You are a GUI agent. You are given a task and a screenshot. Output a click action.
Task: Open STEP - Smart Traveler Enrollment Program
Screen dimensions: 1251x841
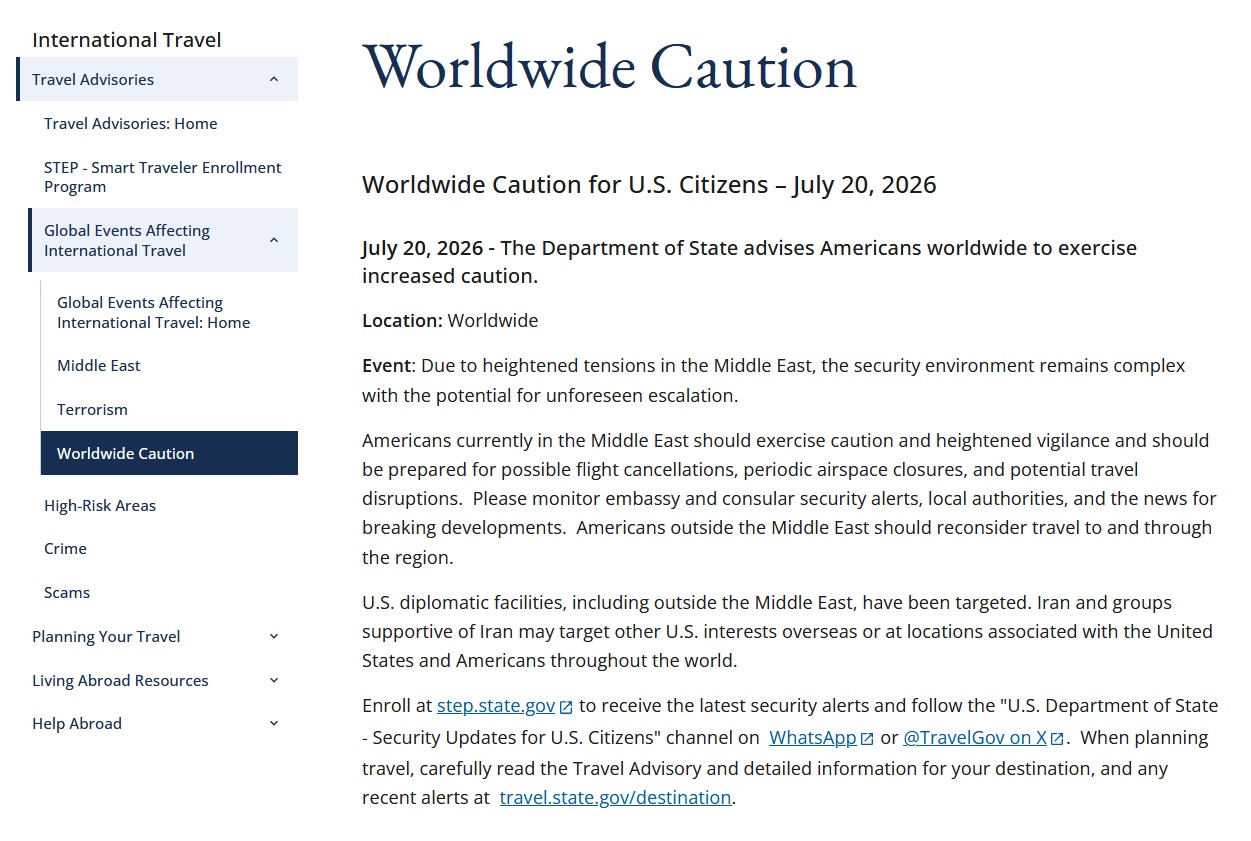(x=163, y=177)
